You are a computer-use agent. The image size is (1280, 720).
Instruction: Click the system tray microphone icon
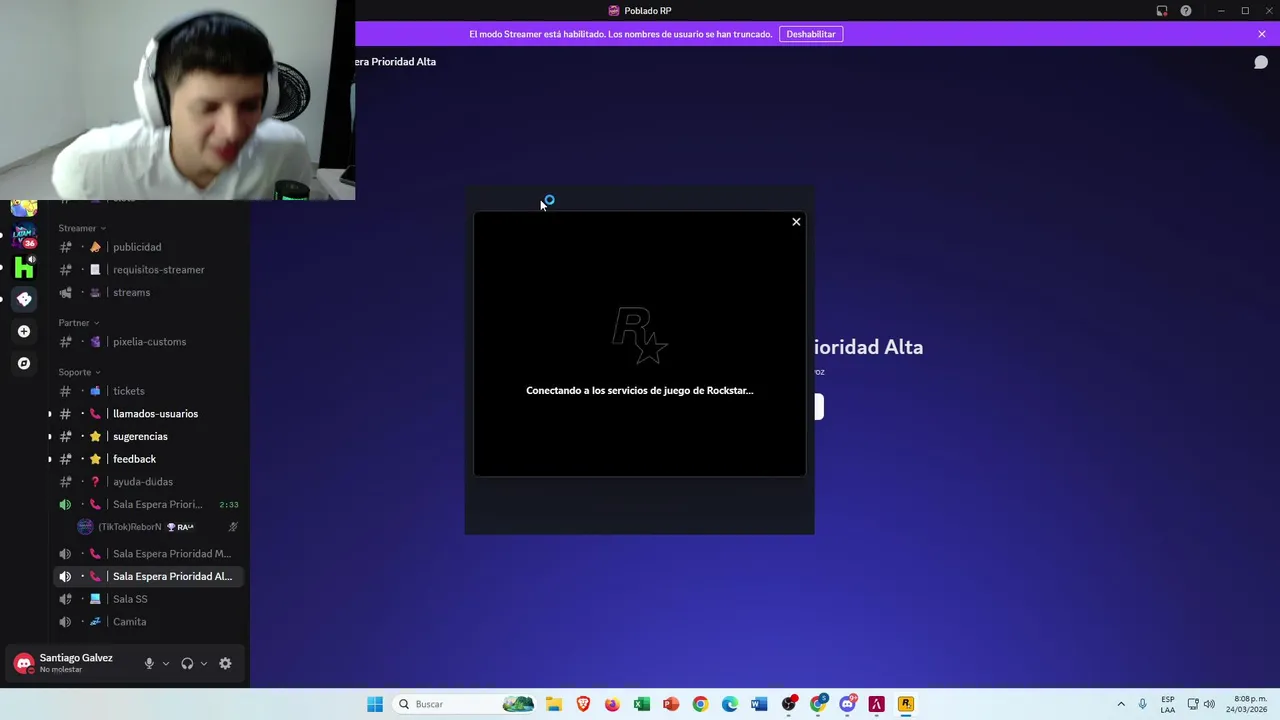[x=1142, y=704]
